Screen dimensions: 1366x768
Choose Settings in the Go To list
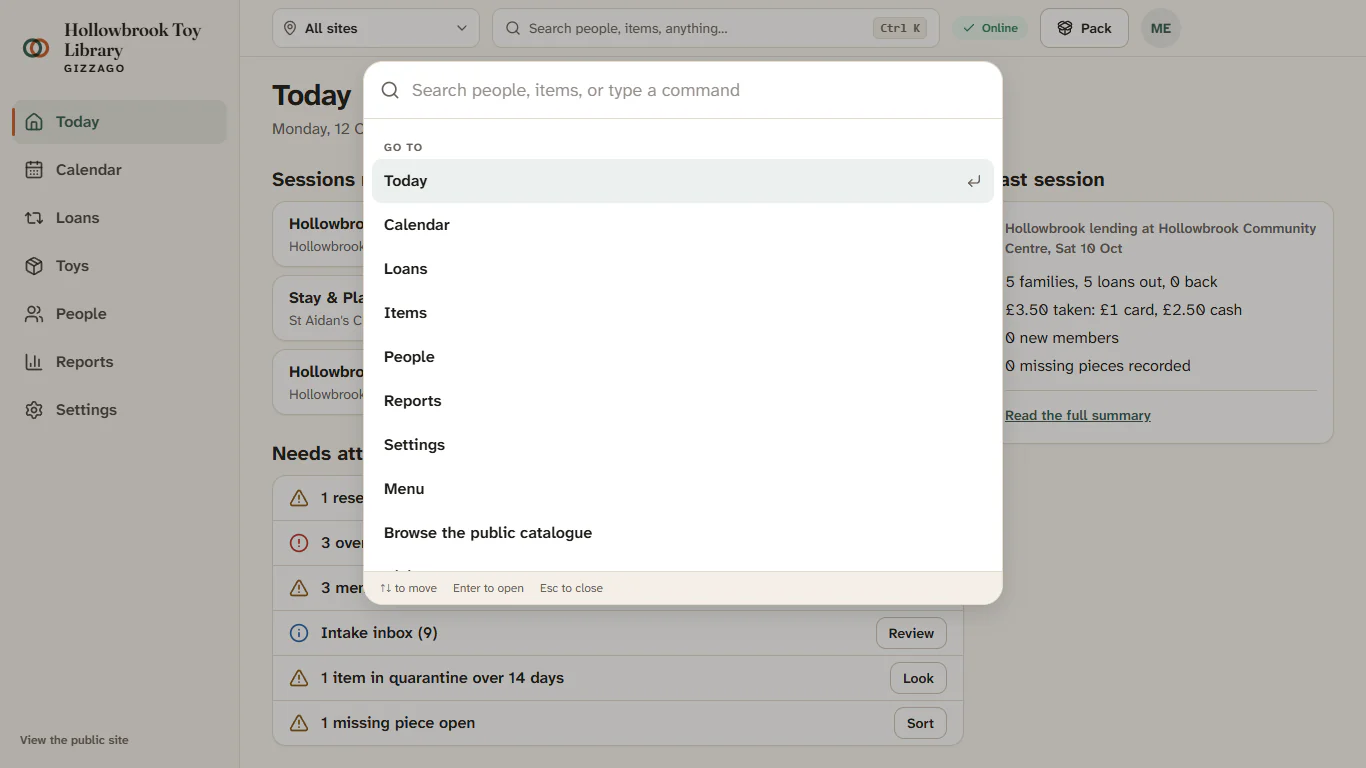click(683, 445)
